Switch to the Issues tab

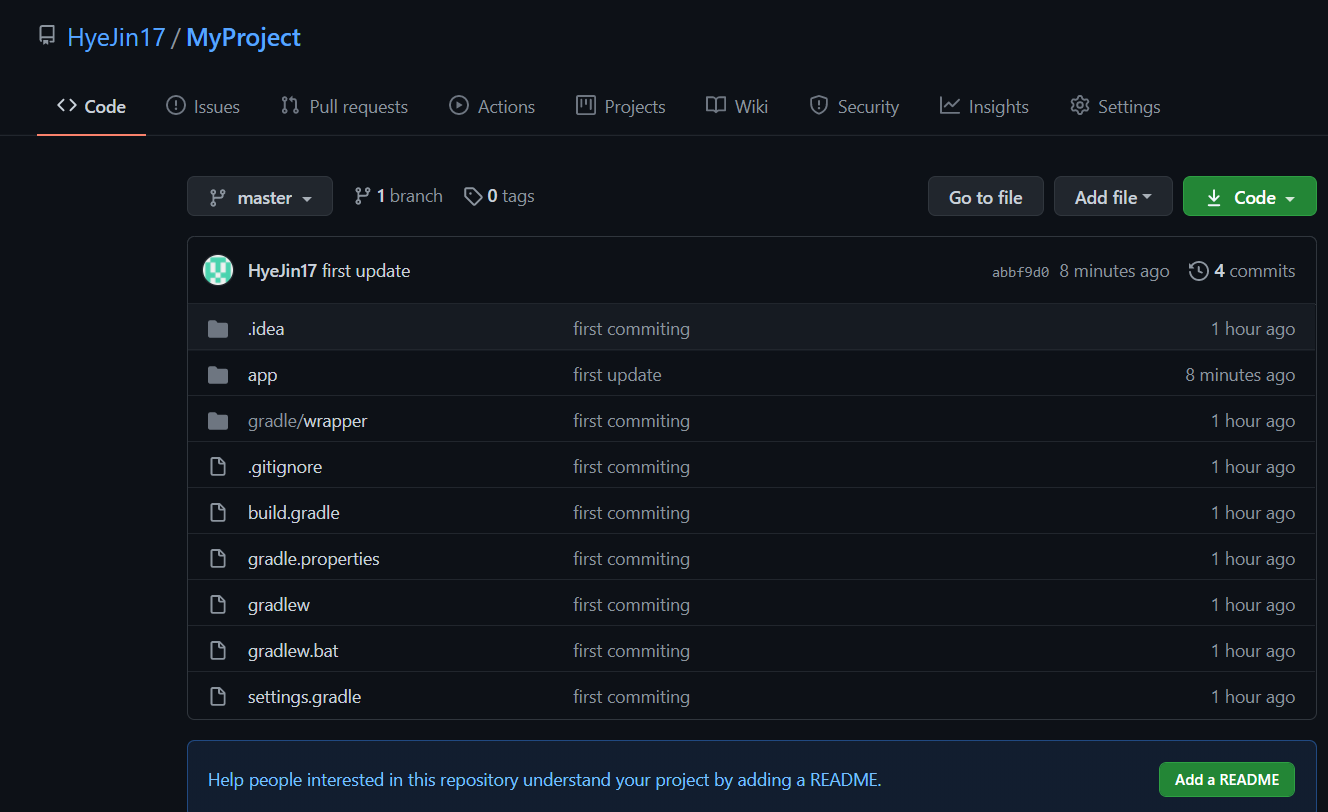tap(203, 106)
